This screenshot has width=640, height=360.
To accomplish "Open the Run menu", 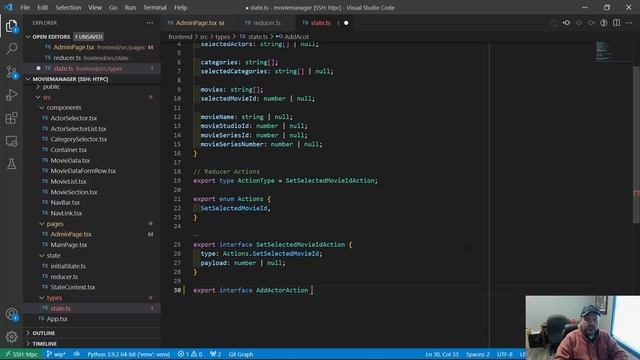I will (130, 7).
